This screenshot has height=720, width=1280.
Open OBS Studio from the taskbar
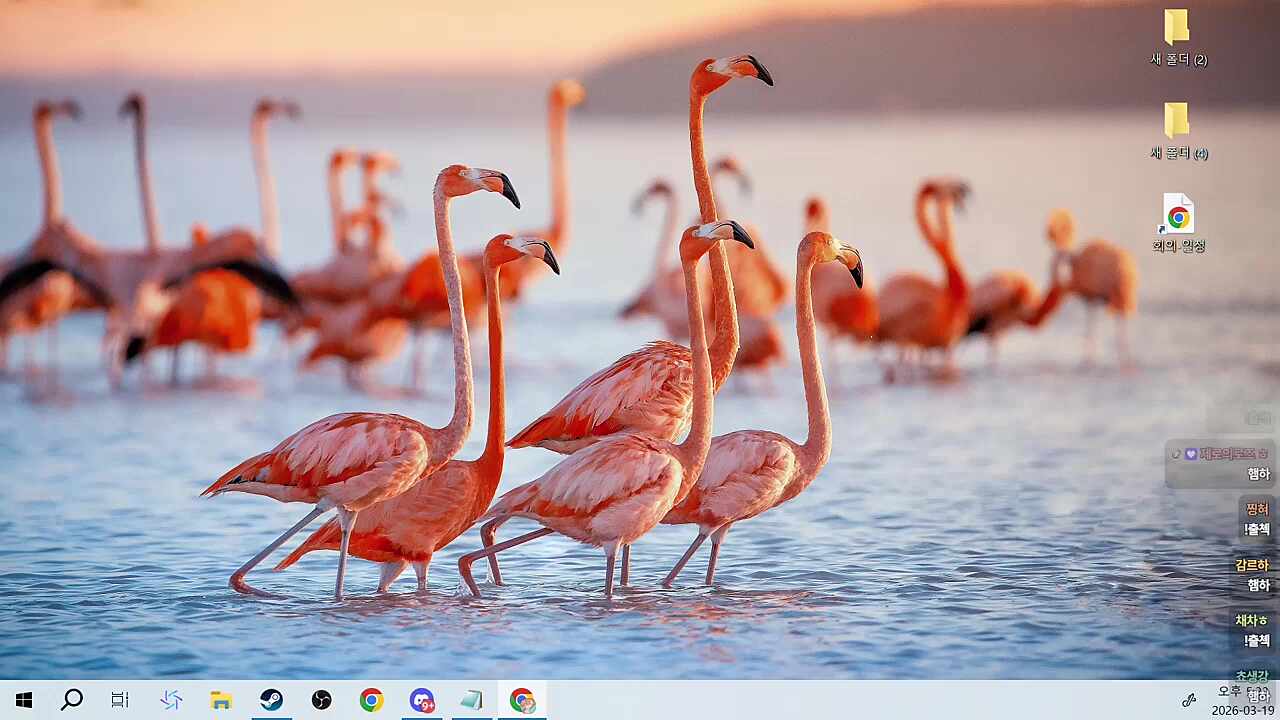pos(321,700)
